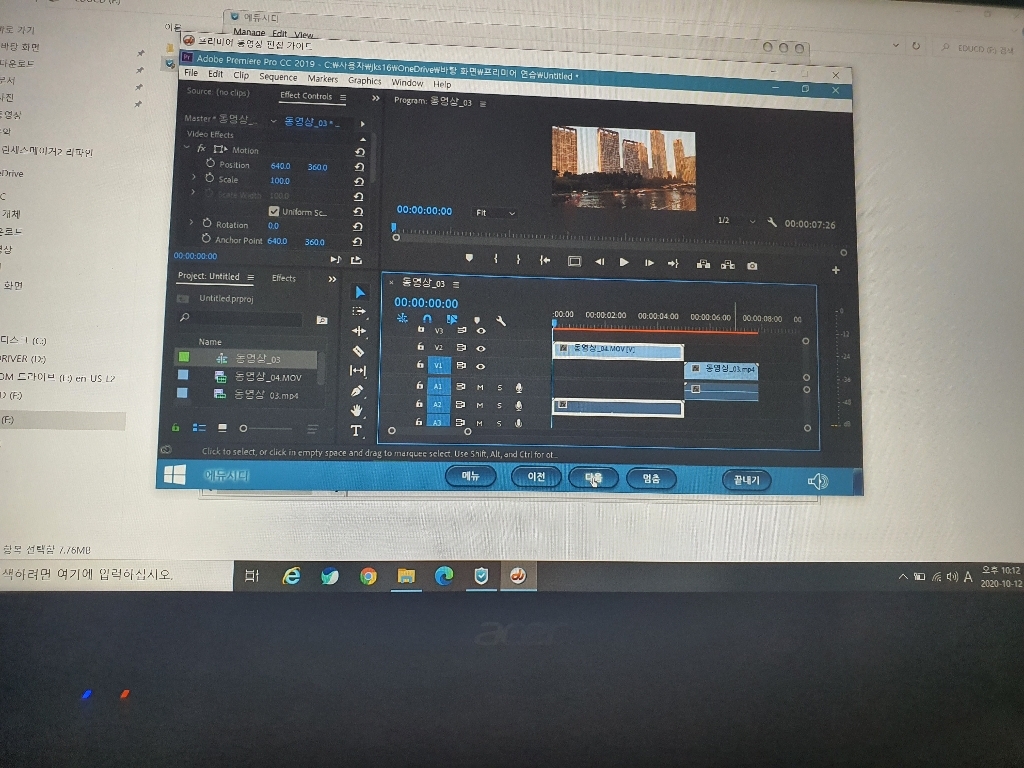Viewport: 1024px width, 768px height.
Task: Expand the Scale parameter
Action: (x=193, y=177)
